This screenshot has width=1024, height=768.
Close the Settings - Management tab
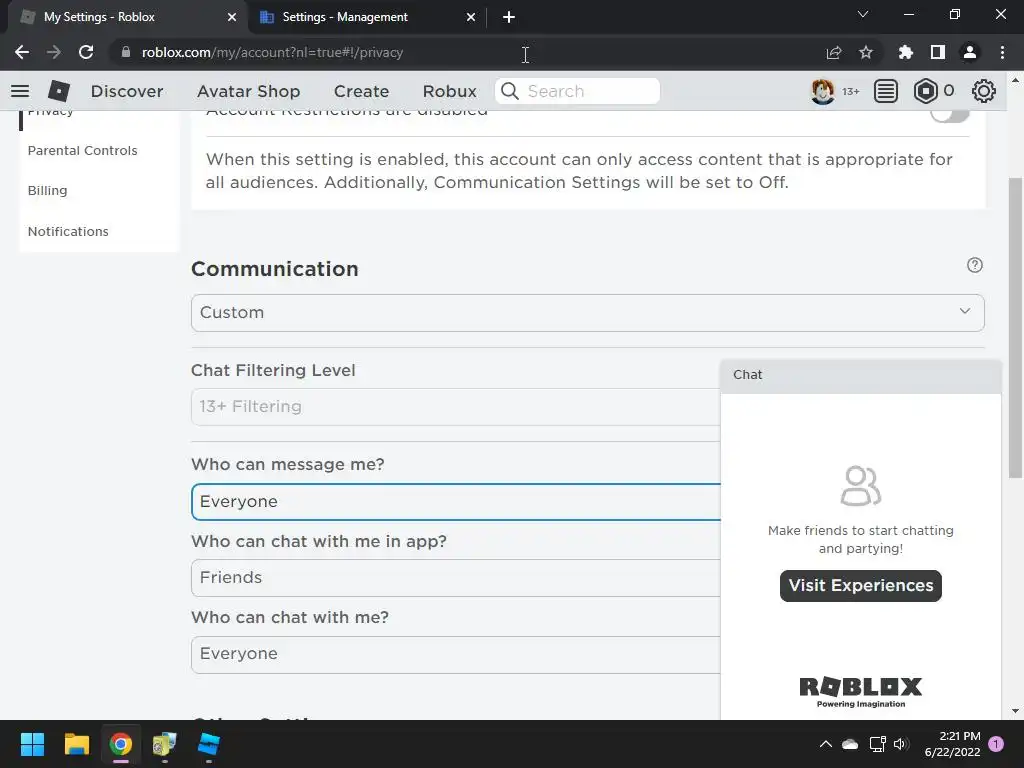tap(470, 17)
